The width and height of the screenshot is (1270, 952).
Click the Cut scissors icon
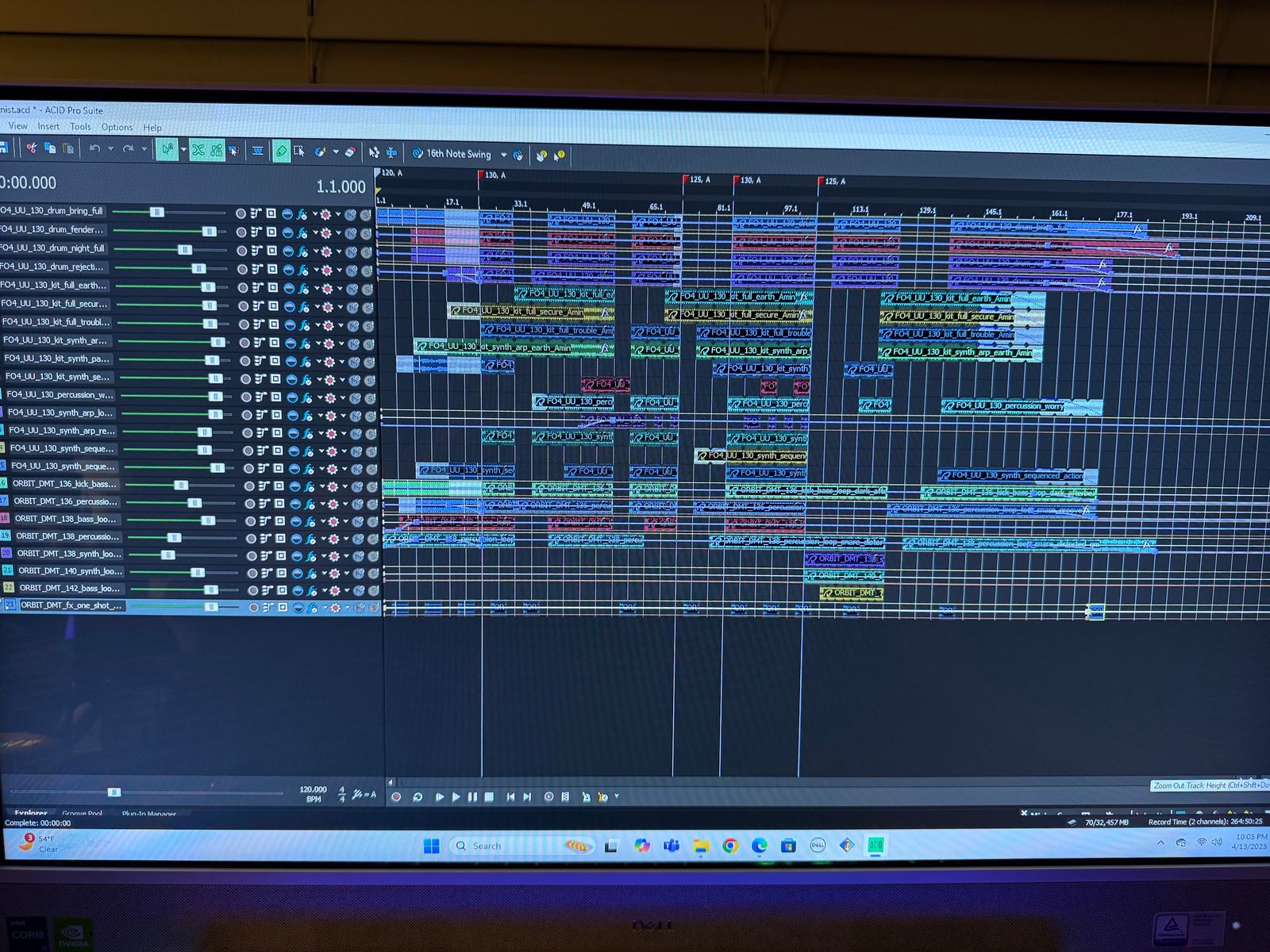point(31,148)
